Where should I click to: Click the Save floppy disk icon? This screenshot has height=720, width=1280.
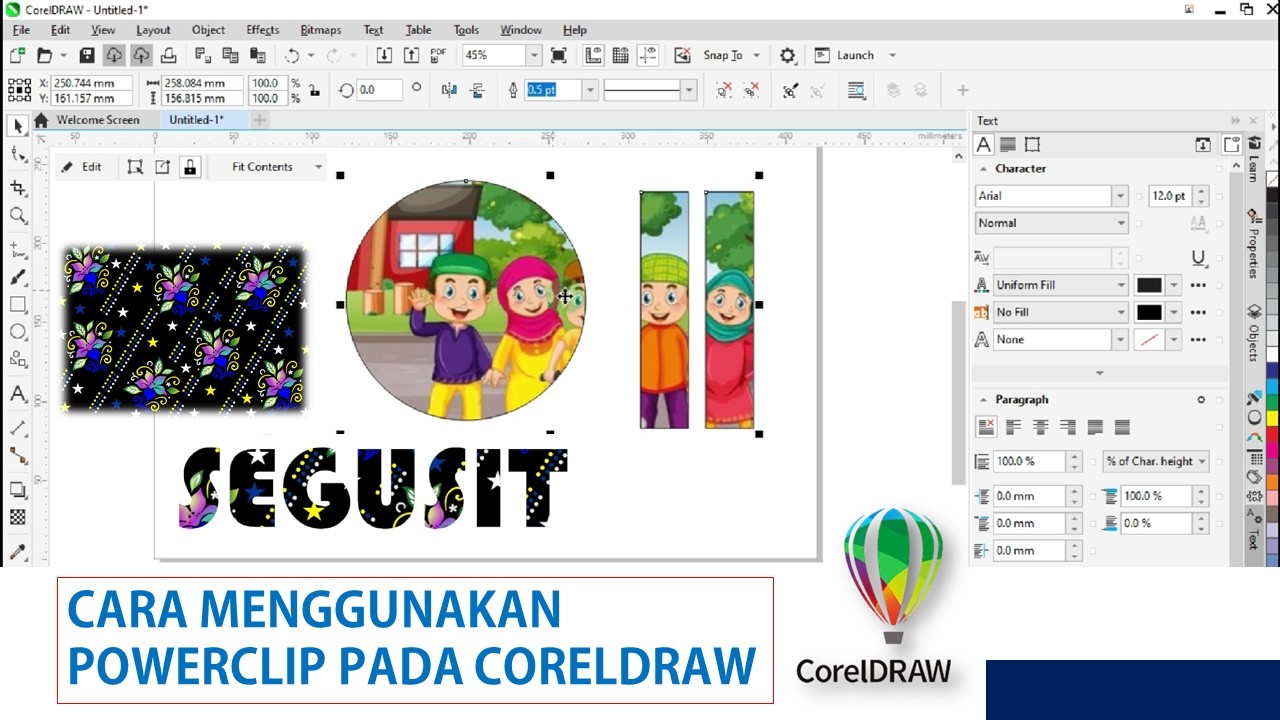tap(87, 55)
